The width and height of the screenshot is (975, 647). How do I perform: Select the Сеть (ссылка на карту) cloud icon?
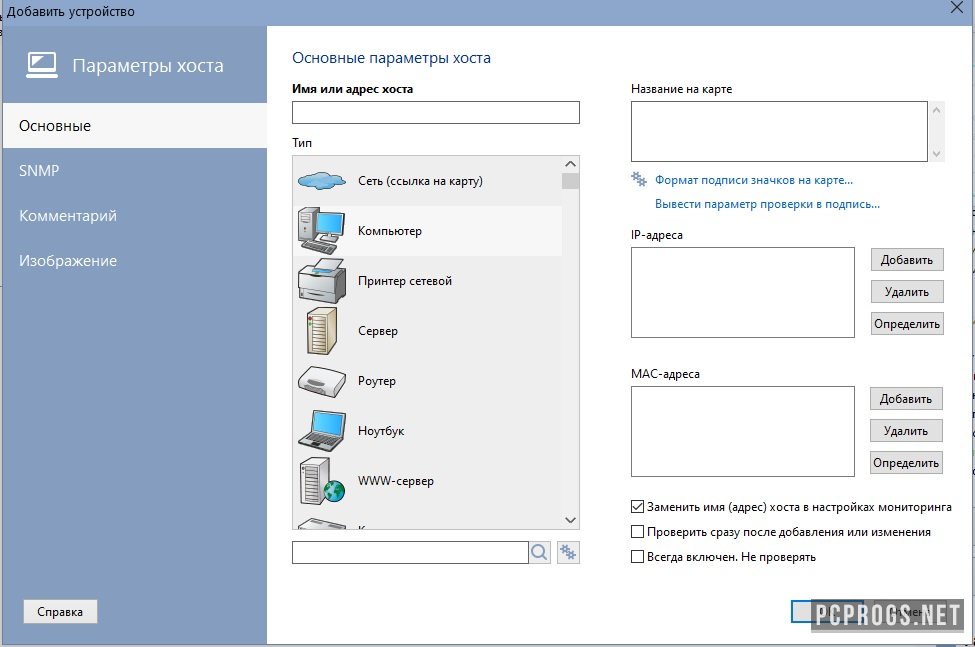322,181
